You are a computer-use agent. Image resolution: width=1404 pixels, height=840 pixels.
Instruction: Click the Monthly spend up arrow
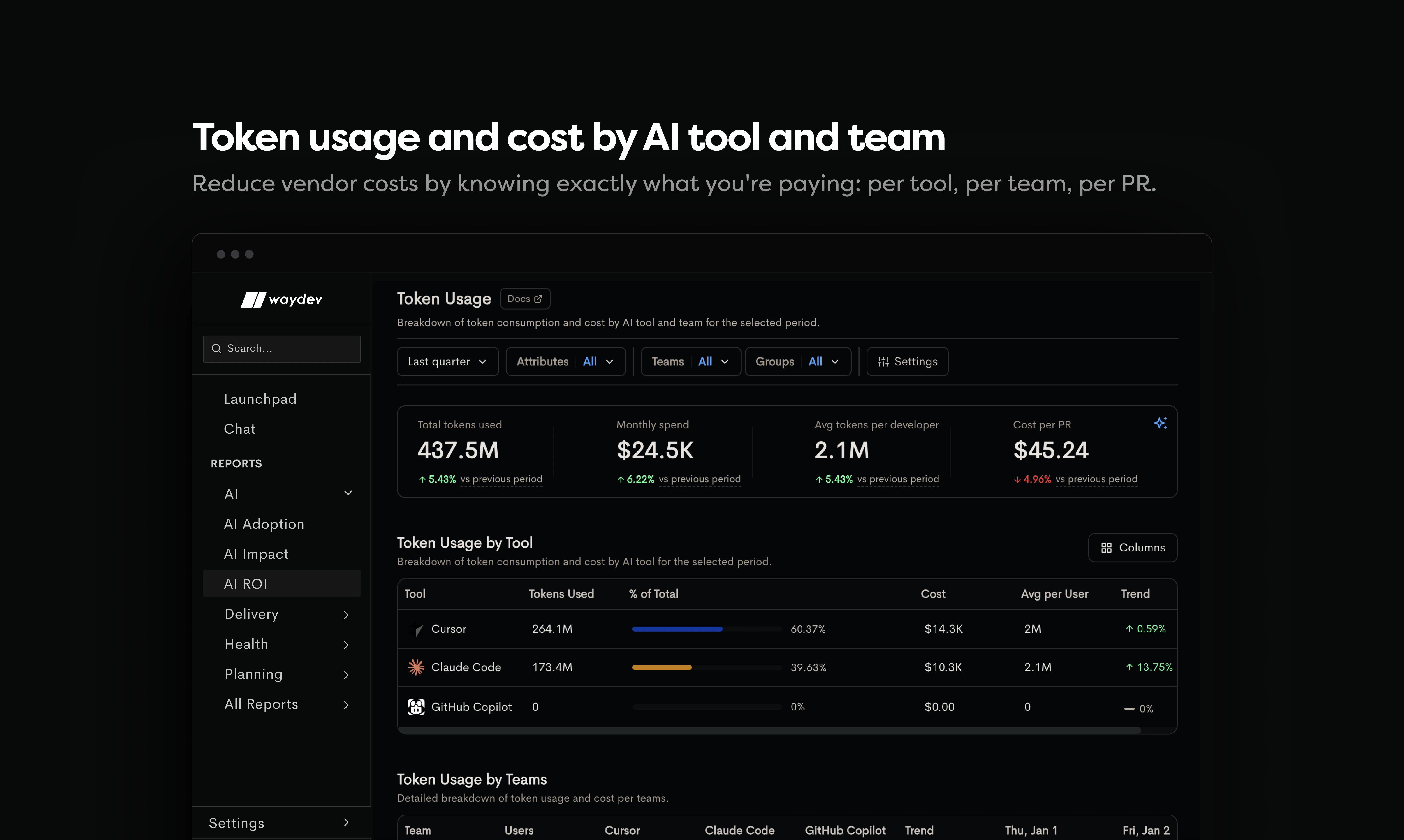click(621, 479)
